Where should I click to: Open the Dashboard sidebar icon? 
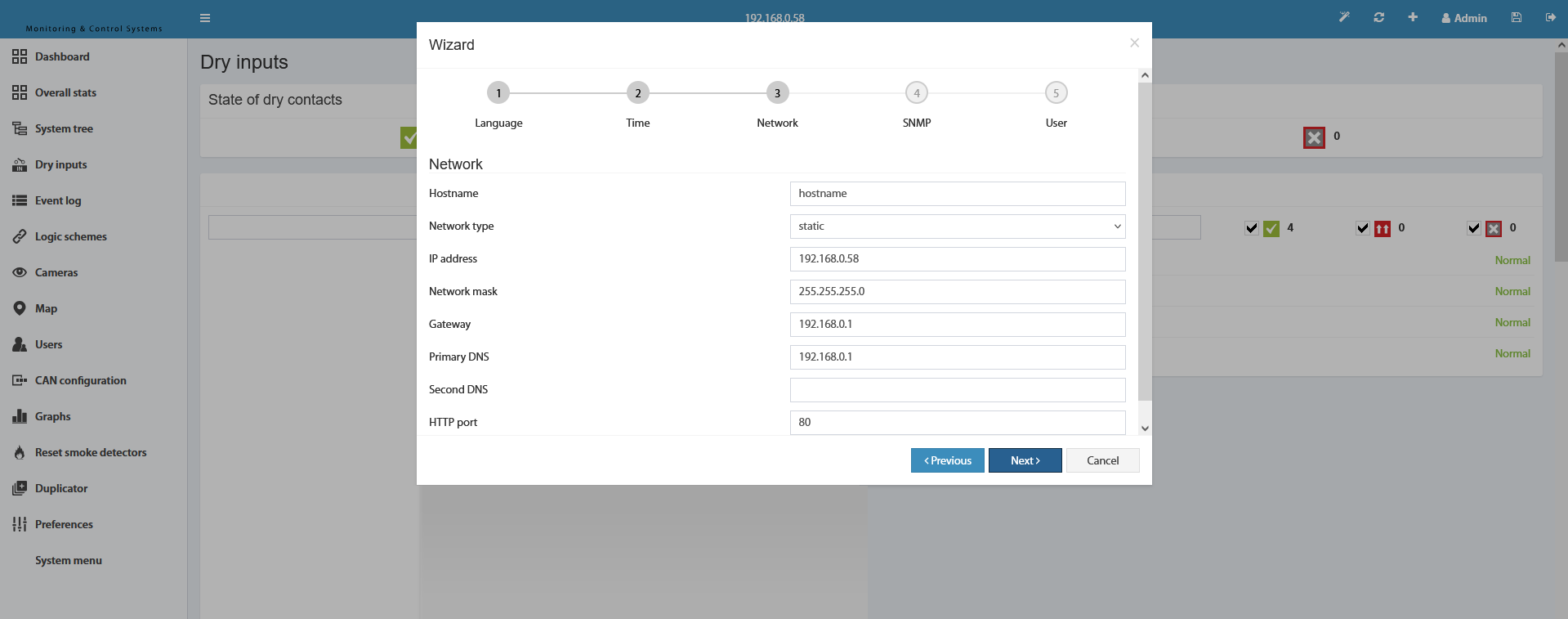[x=20, y=56]
